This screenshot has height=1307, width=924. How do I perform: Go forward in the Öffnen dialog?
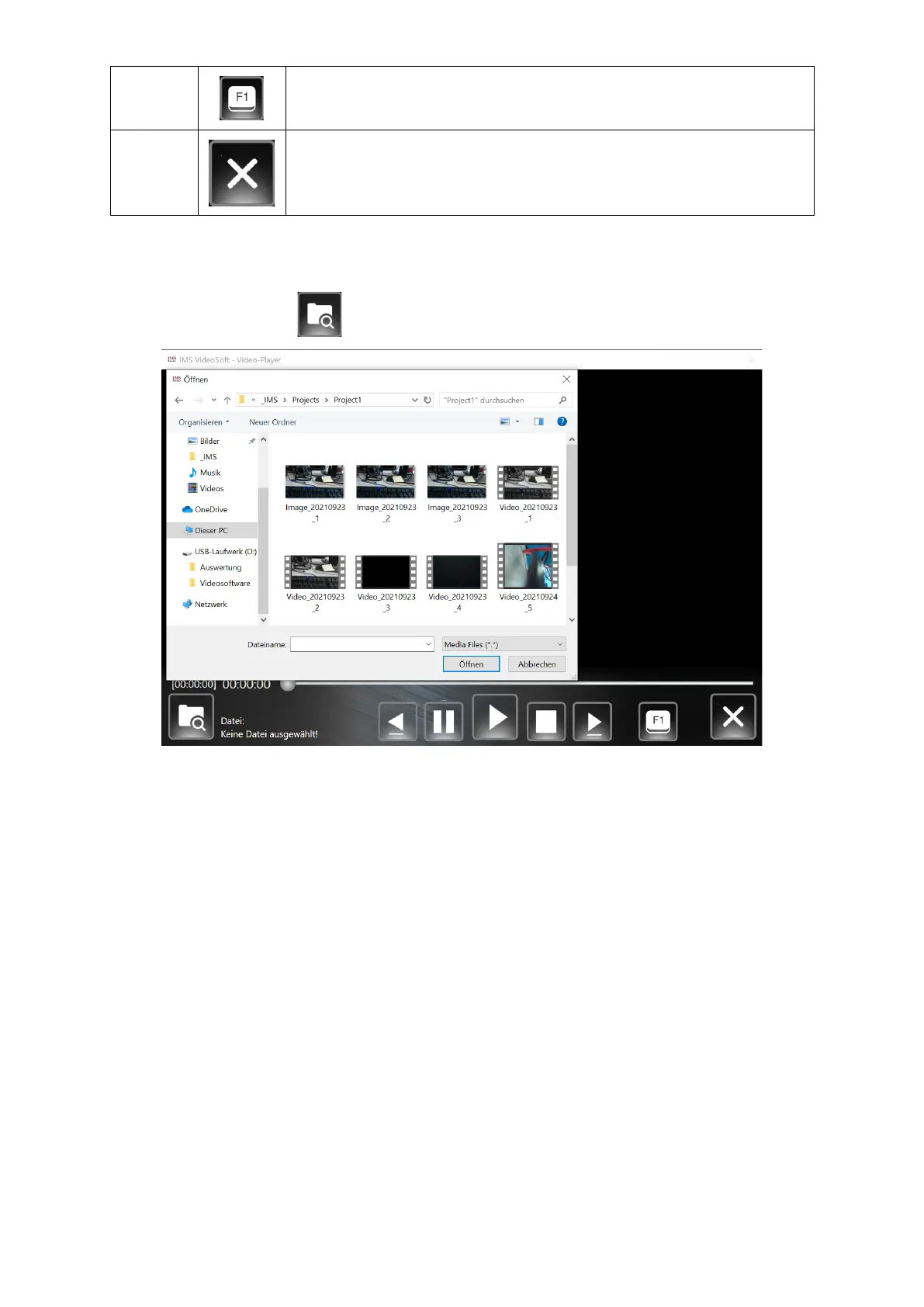click(x=199, y=400)
